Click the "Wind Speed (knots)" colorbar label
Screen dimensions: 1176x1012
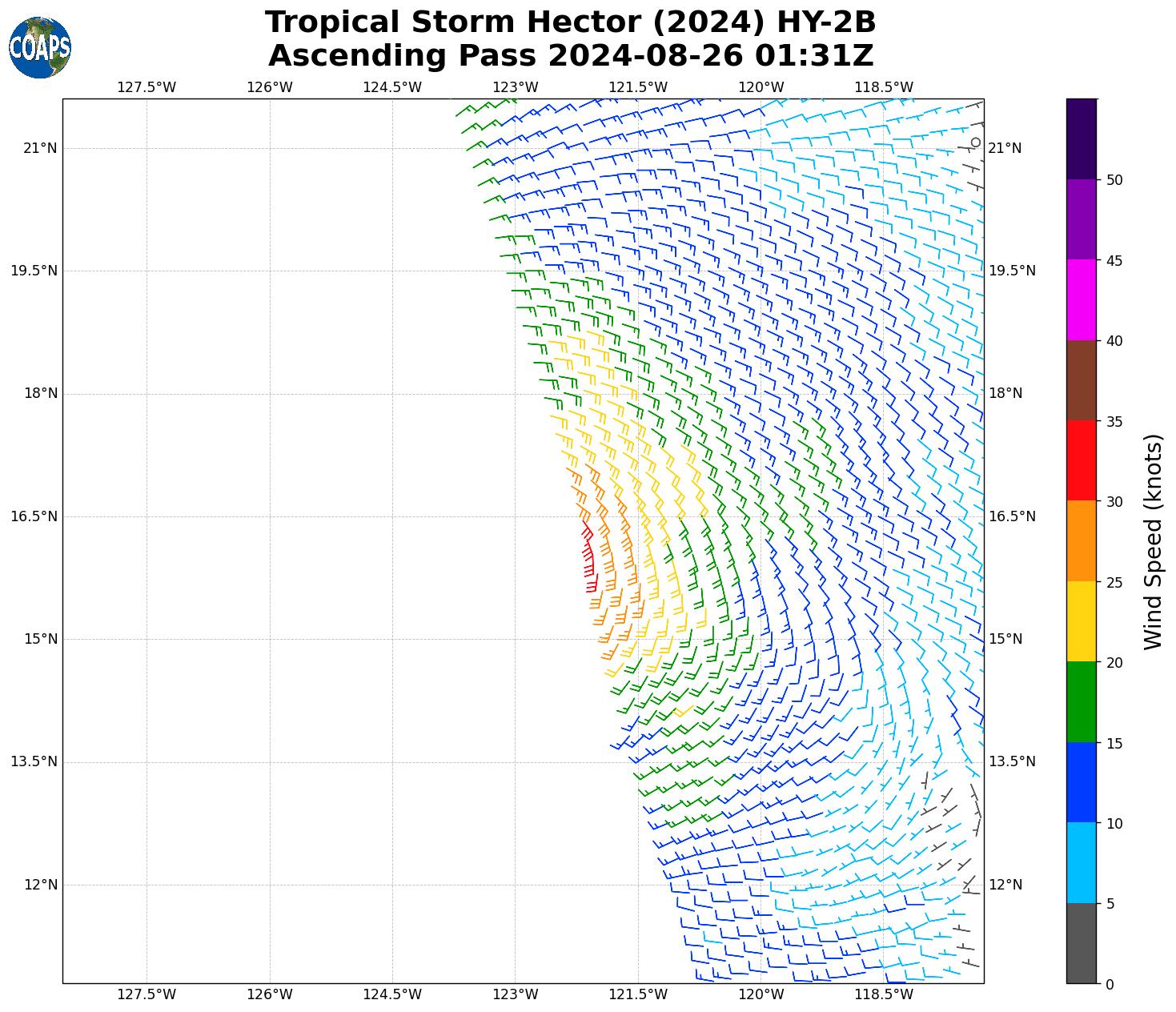[x=1153, y=541]
